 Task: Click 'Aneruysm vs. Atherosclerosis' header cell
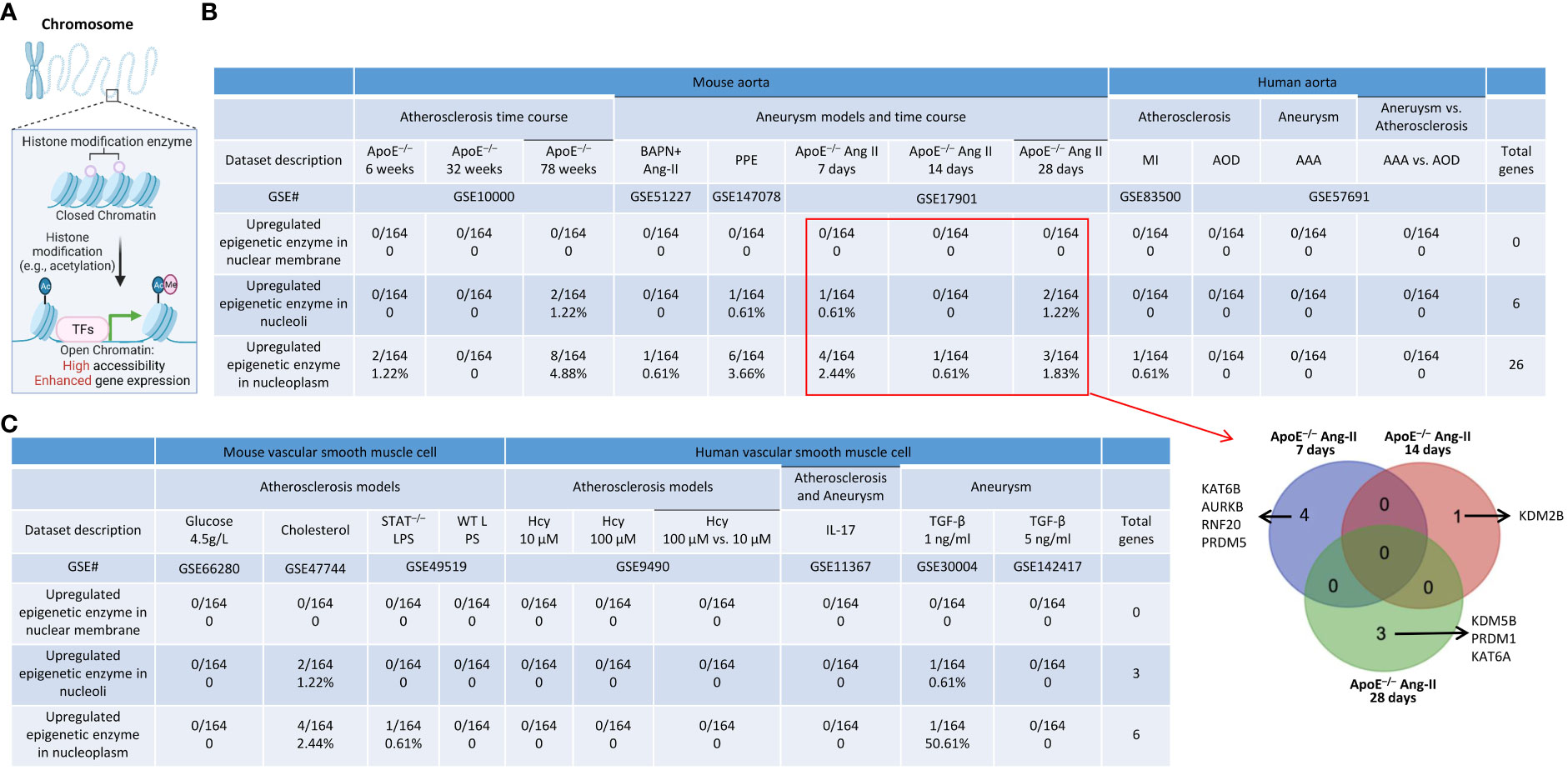coord(1421,117)
